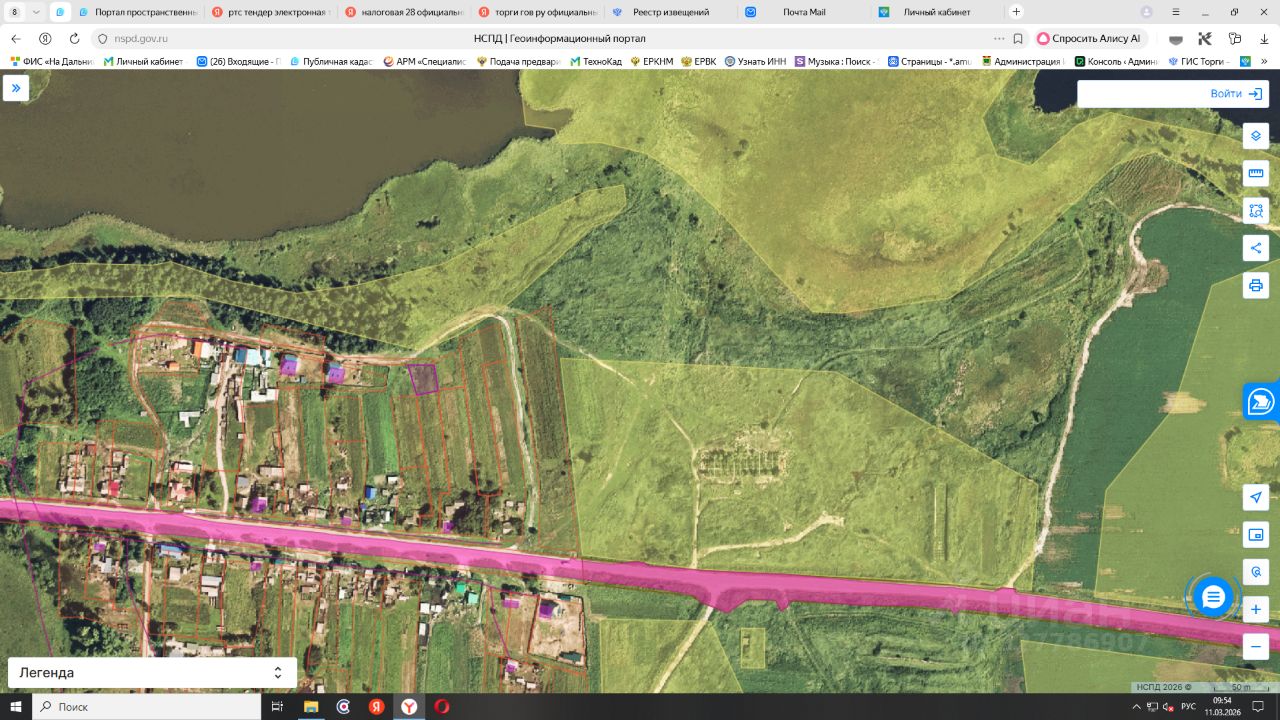Image resolution: width=1280 pixels, height=720 pixels.
Task: Open Администрация bookmark
Action: coord(1021,61)
